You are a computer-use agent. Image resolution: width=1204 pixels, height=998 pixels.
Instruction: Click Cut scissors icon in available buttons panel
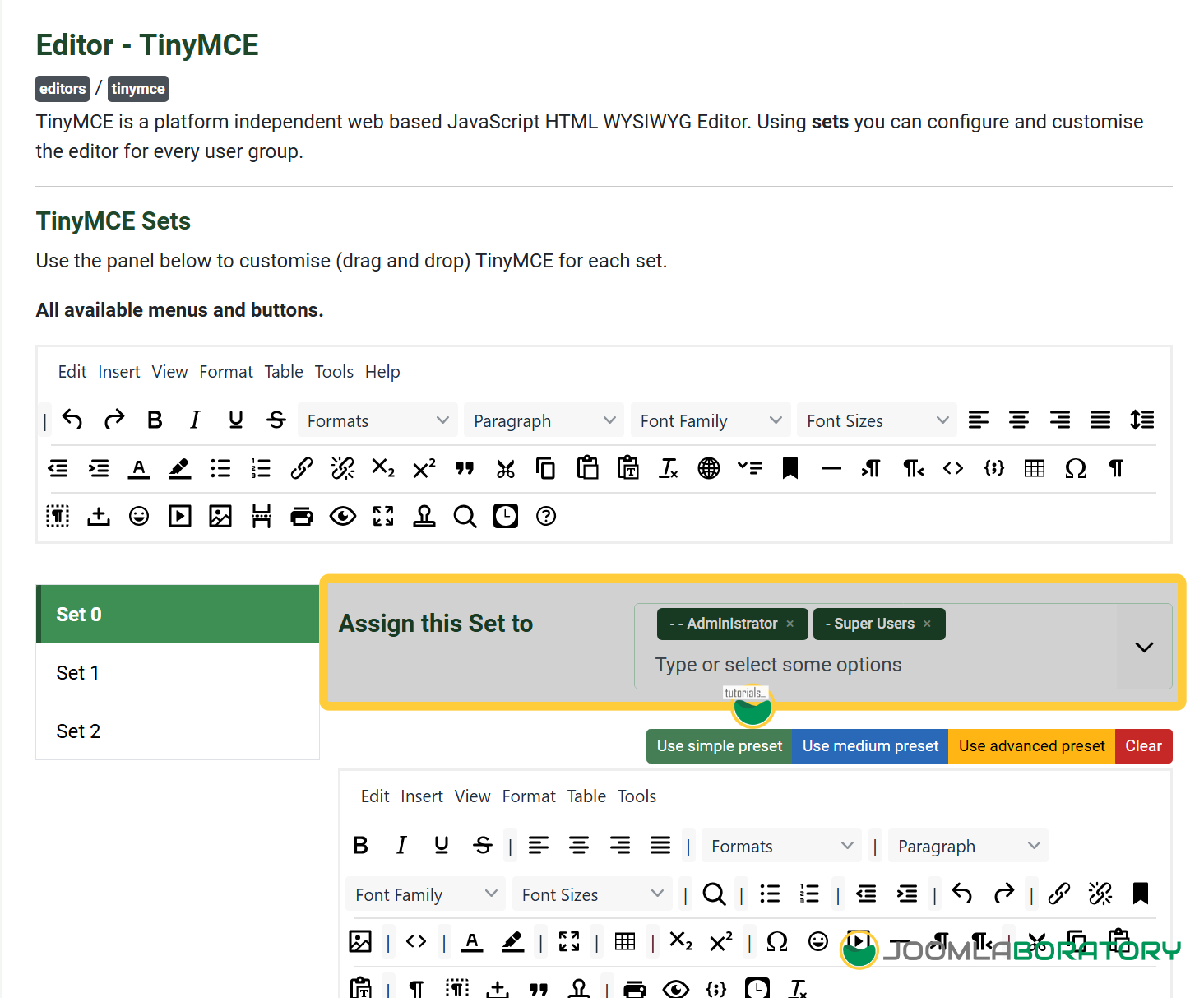tap(506, 469)
